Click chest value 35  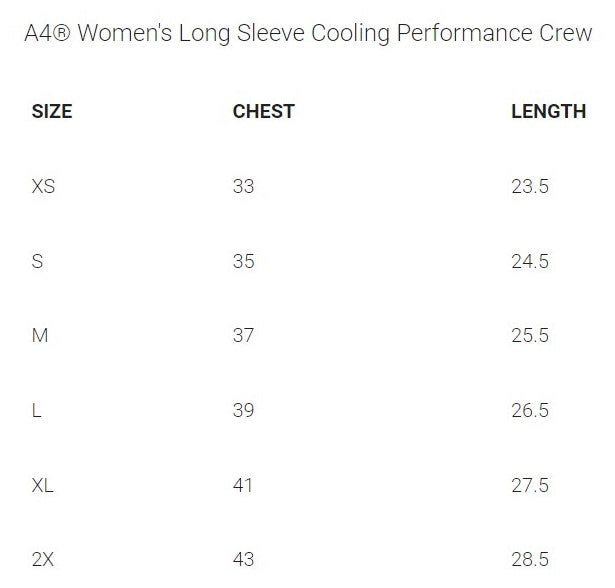pyautogui.click(x=243, y=261)
